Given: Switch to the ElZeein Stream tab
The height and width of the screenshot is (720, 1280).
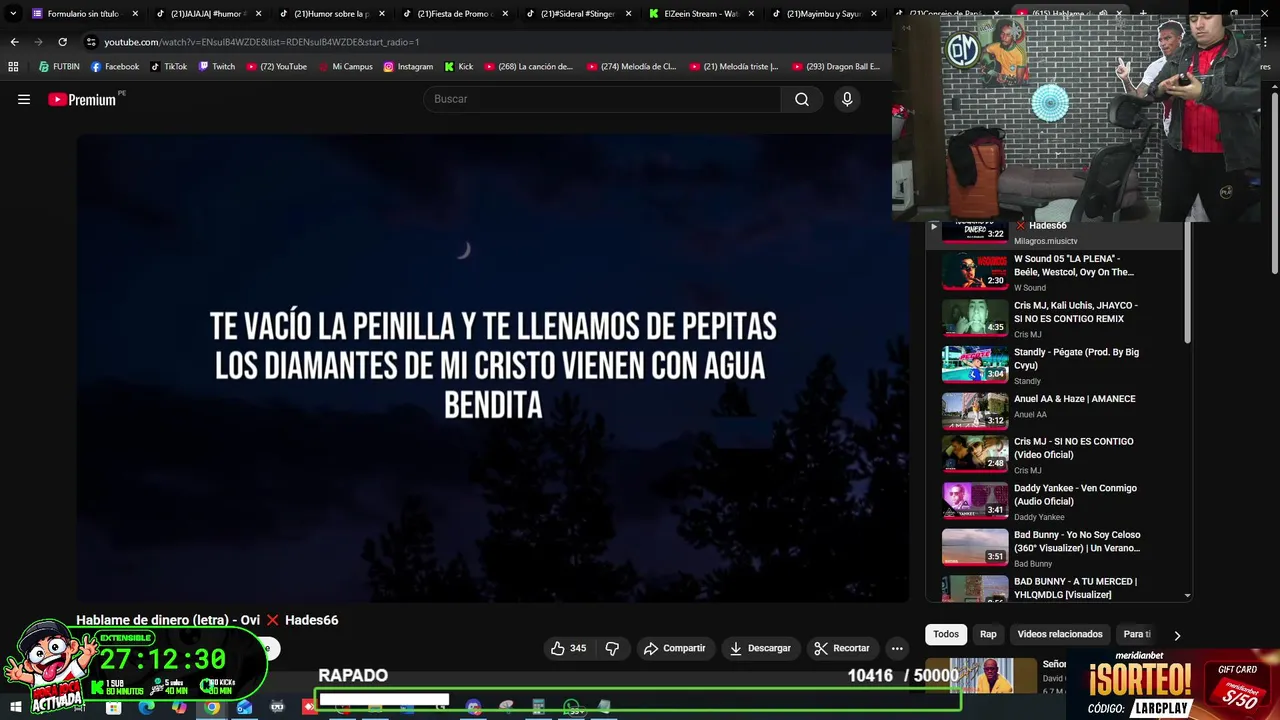Looking at the screenshot, I should (x=700, y=14).
